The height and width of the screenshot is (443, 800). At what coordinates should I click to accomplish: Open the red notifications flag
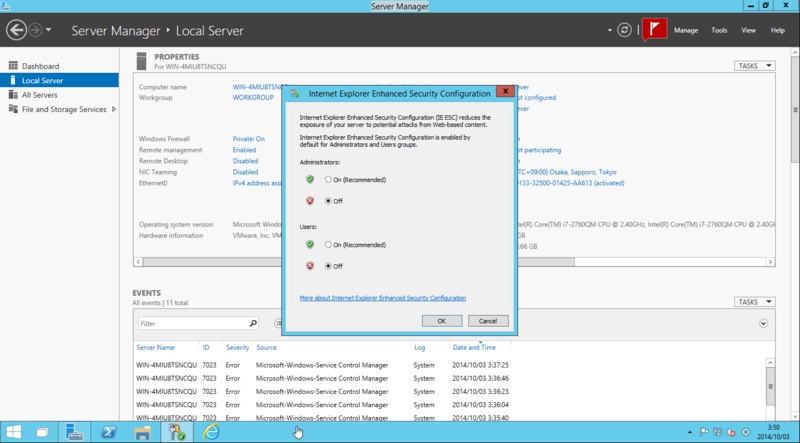[x=655, y=30]
